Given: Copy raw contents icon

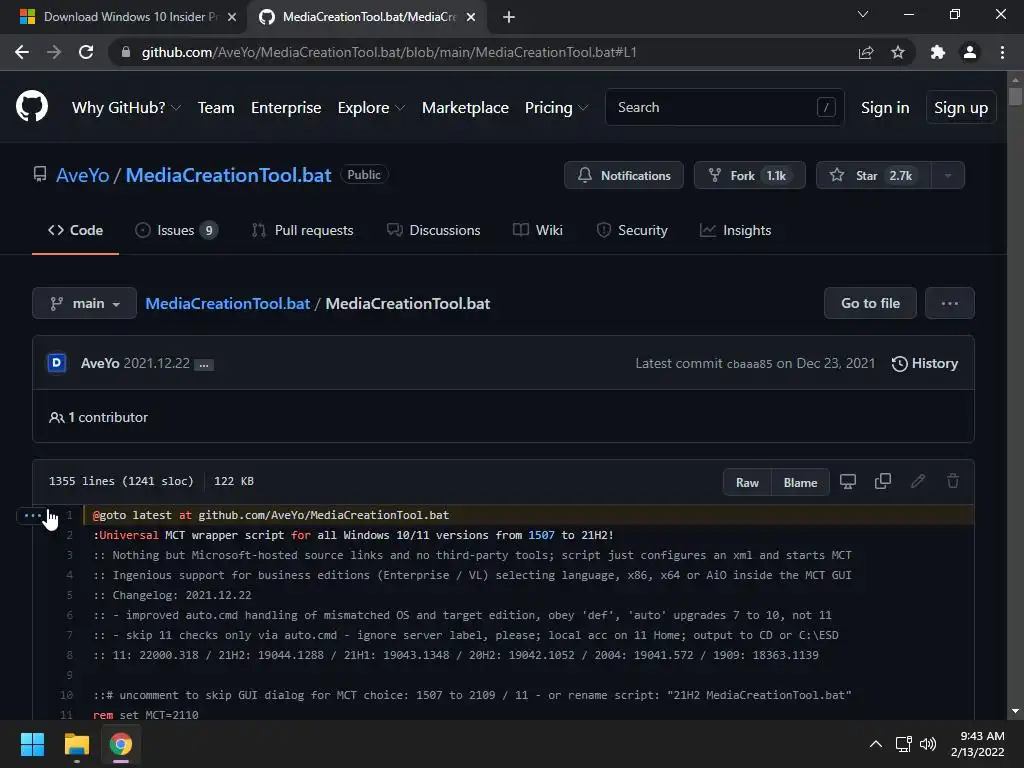Looking at the screenshot, I should pos(883,482).
